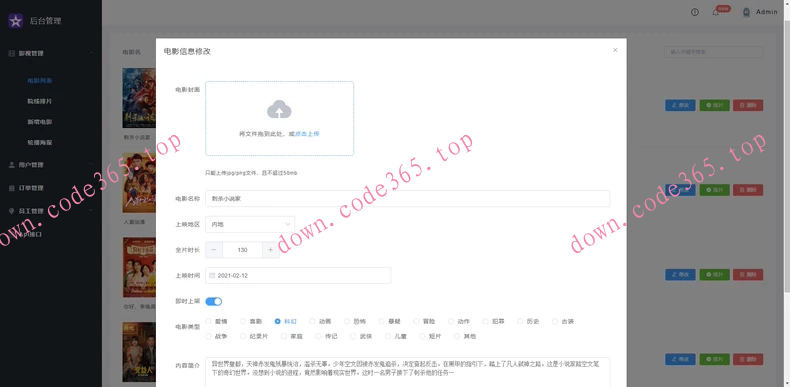This screenshot has height=387, width=790.
Task: Click the 内容简介 text area
Action: click(x=408, y=372)
